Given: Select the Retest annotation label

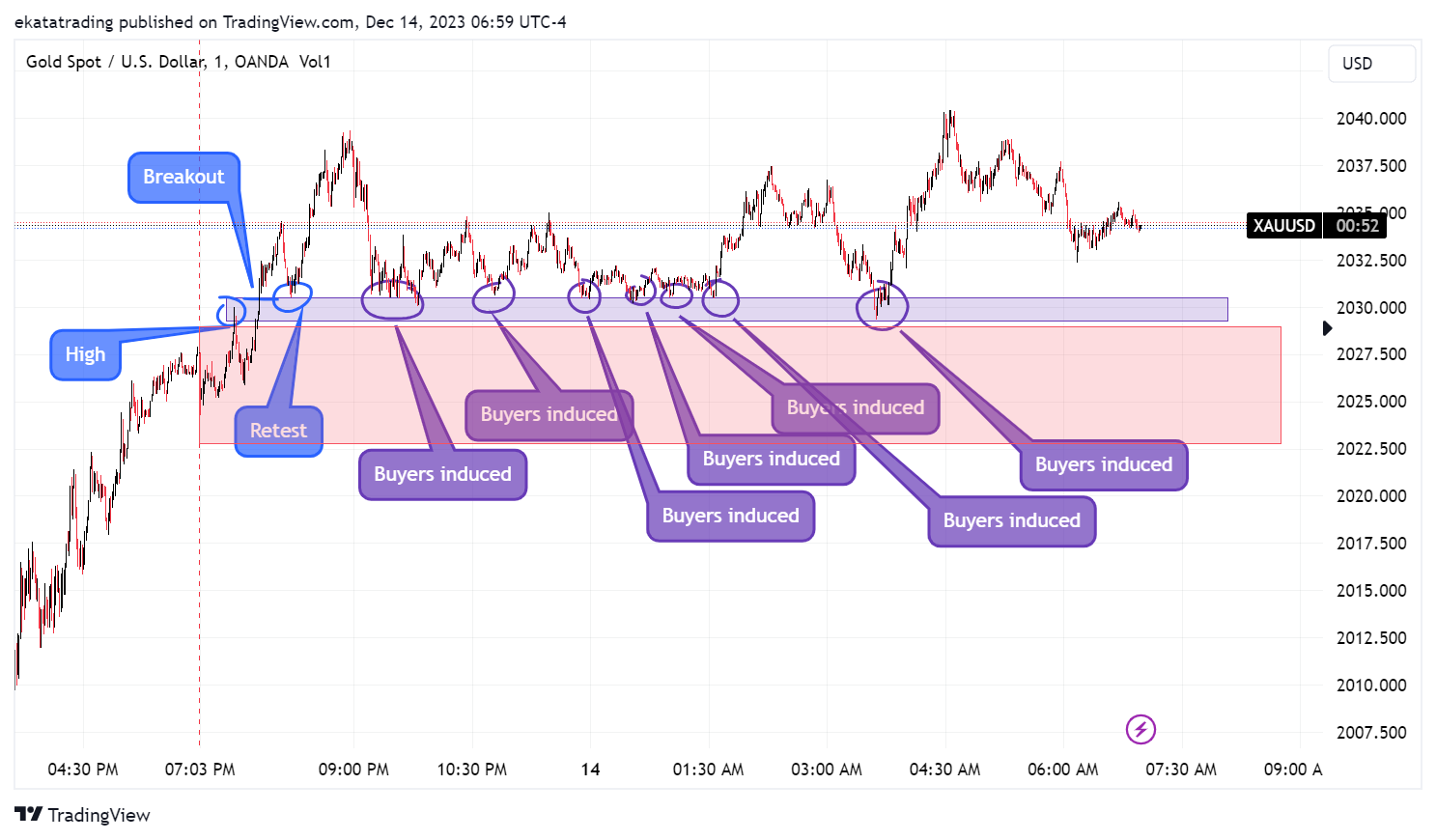Looking at the screenshot, I should click(278, 431).
